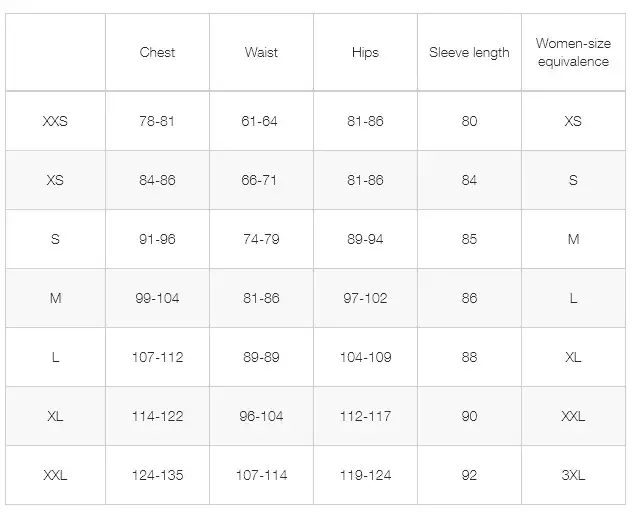Click hips value 112-117

point(365,416)
